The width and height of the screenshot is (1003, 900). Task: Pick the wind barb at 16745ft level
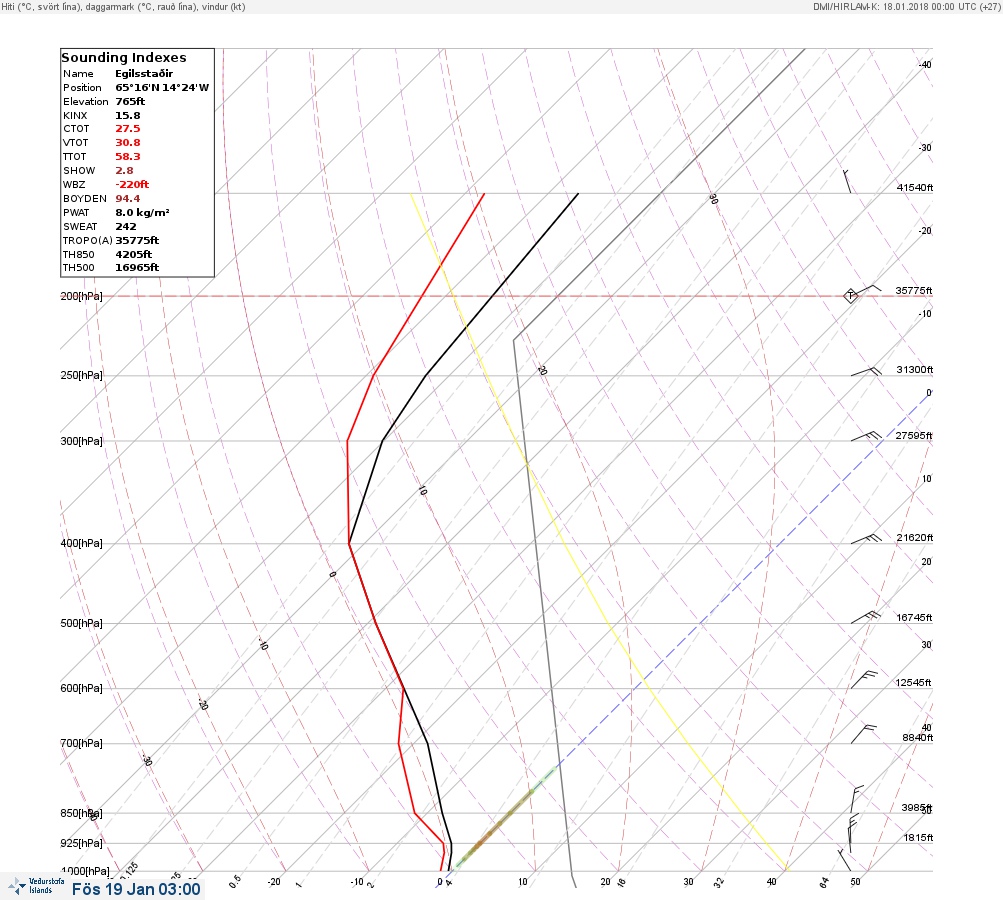click(x=866, y=618)
